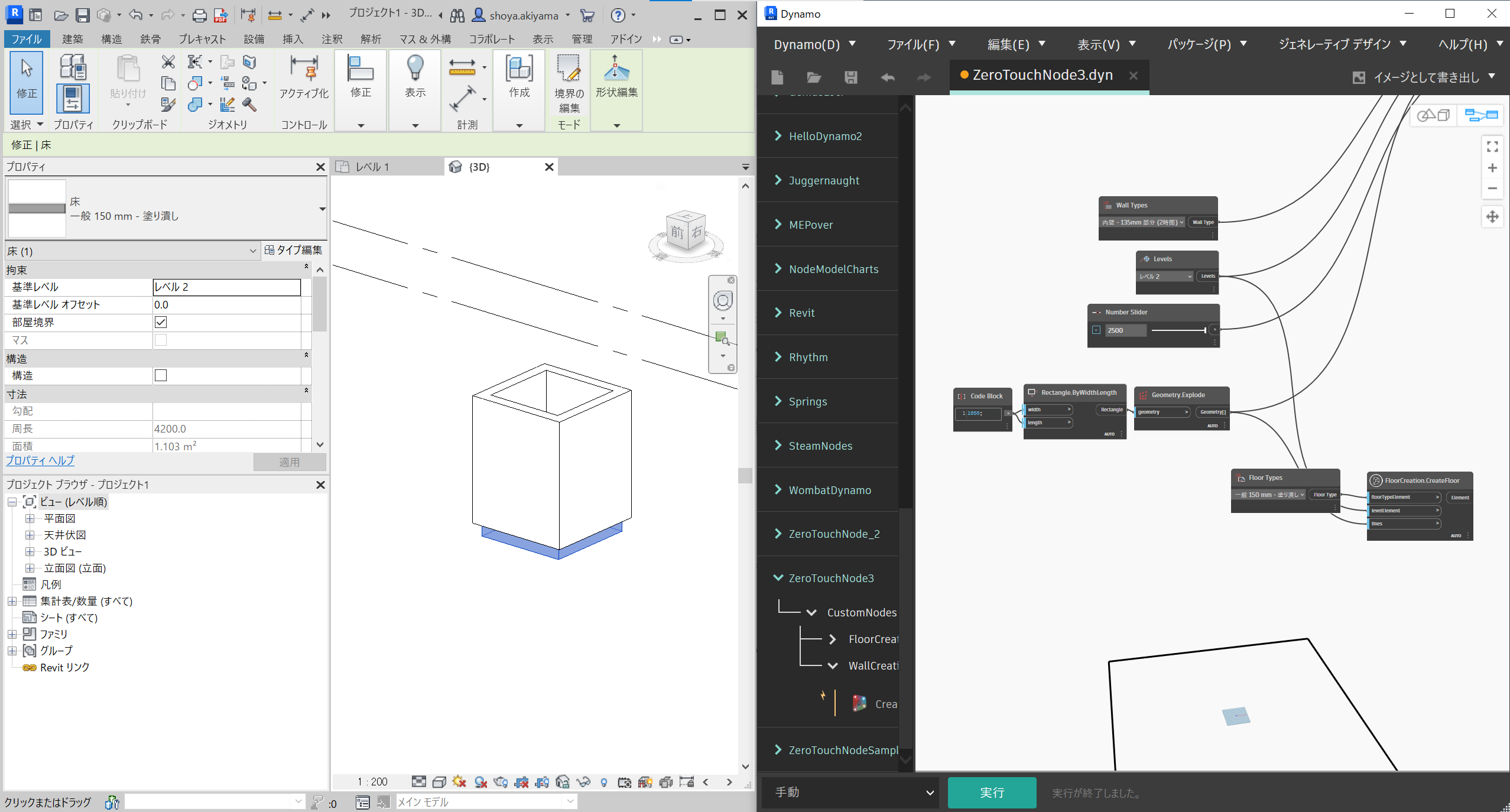Image resolution: width=1510 pixels, height=812 pixels.
Task: Click the Dynamo open file folder icon
Action: (x=814, y=77)
